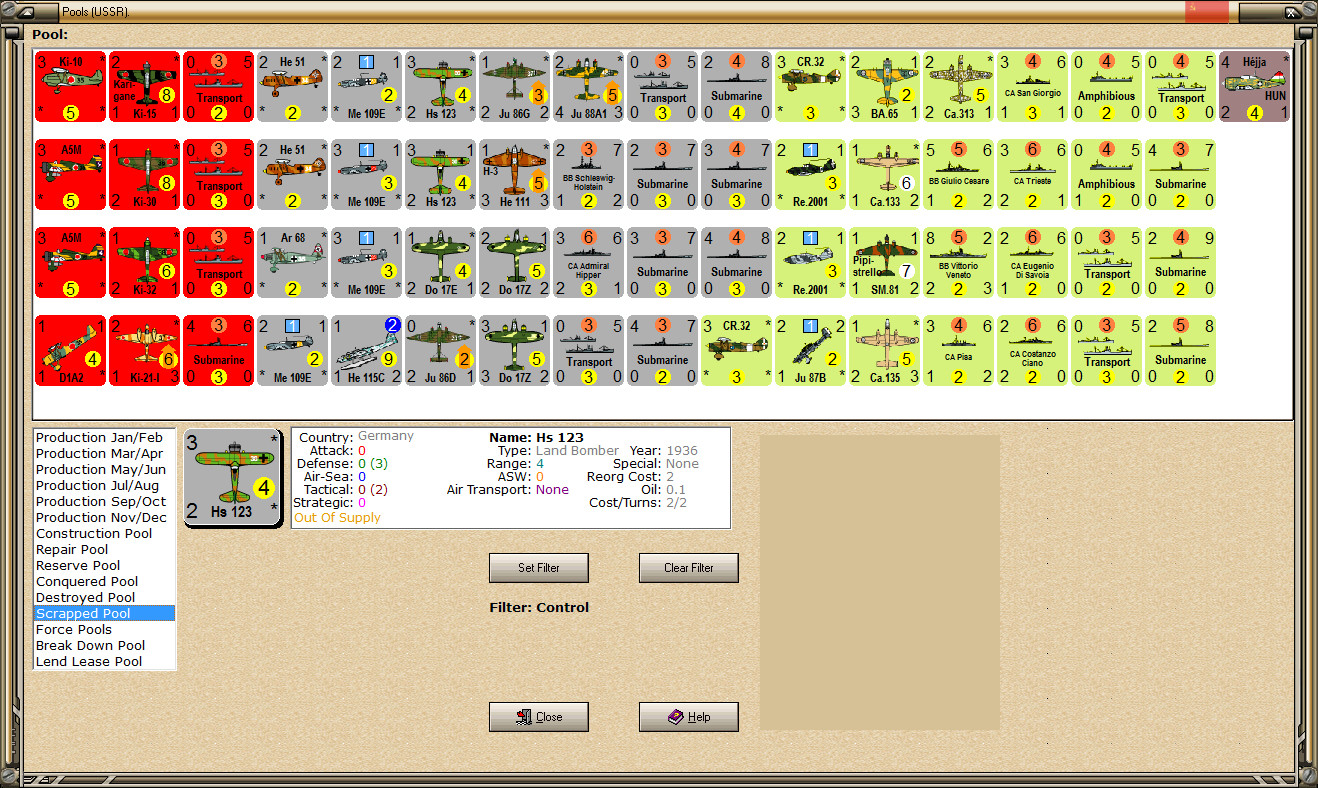Select the Ju 87B Stuka counter

pyautogui.click(x=810, y=351)
